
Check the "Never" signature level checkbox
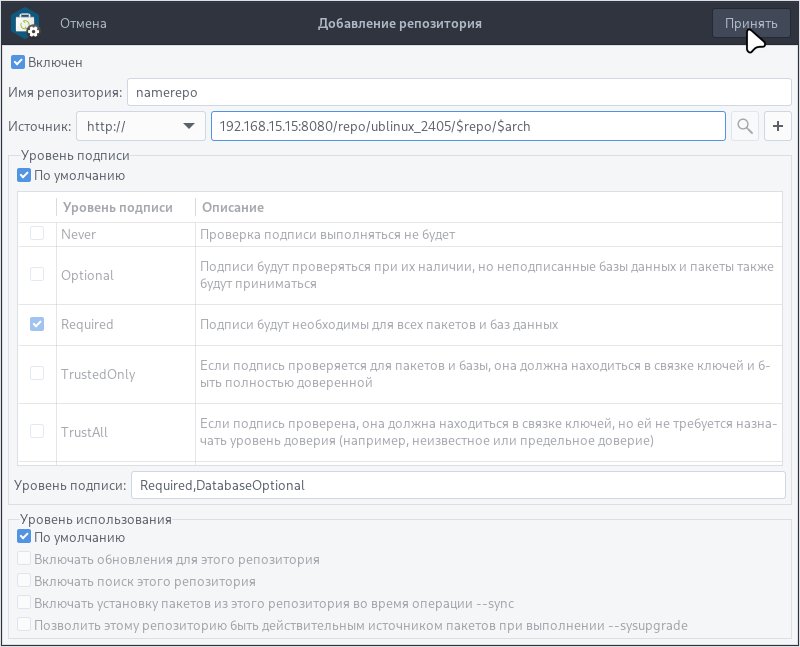[36, 232]
